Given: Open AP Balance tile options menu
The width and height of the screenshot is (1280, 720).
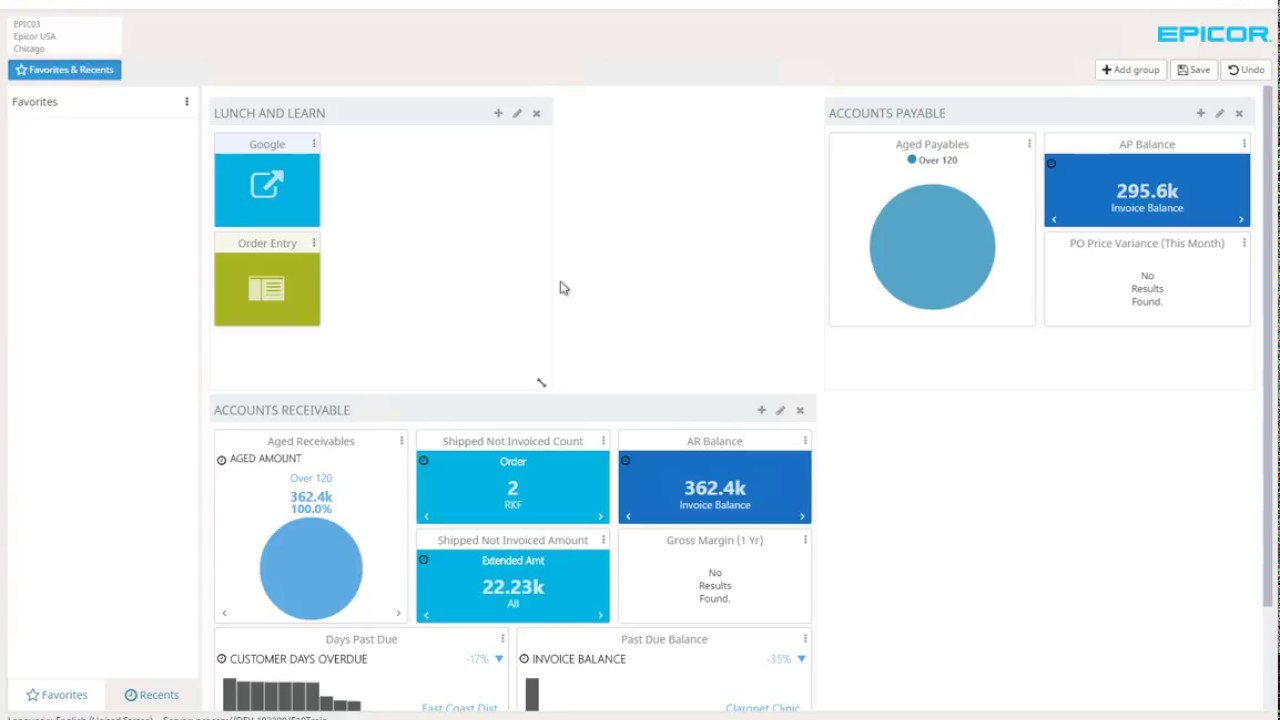Looking at the screenshot, I should [1244, 144].
